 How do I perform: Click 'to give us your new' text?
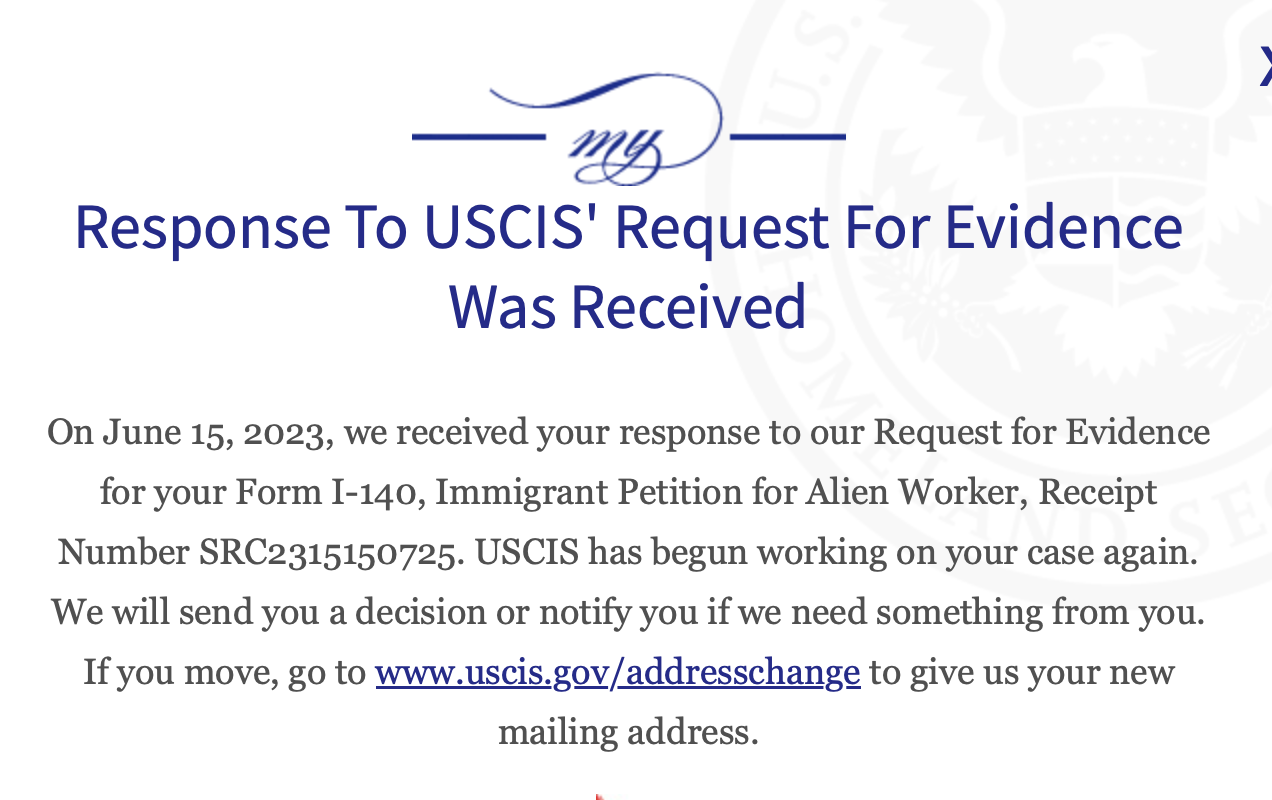point(1020,672)
